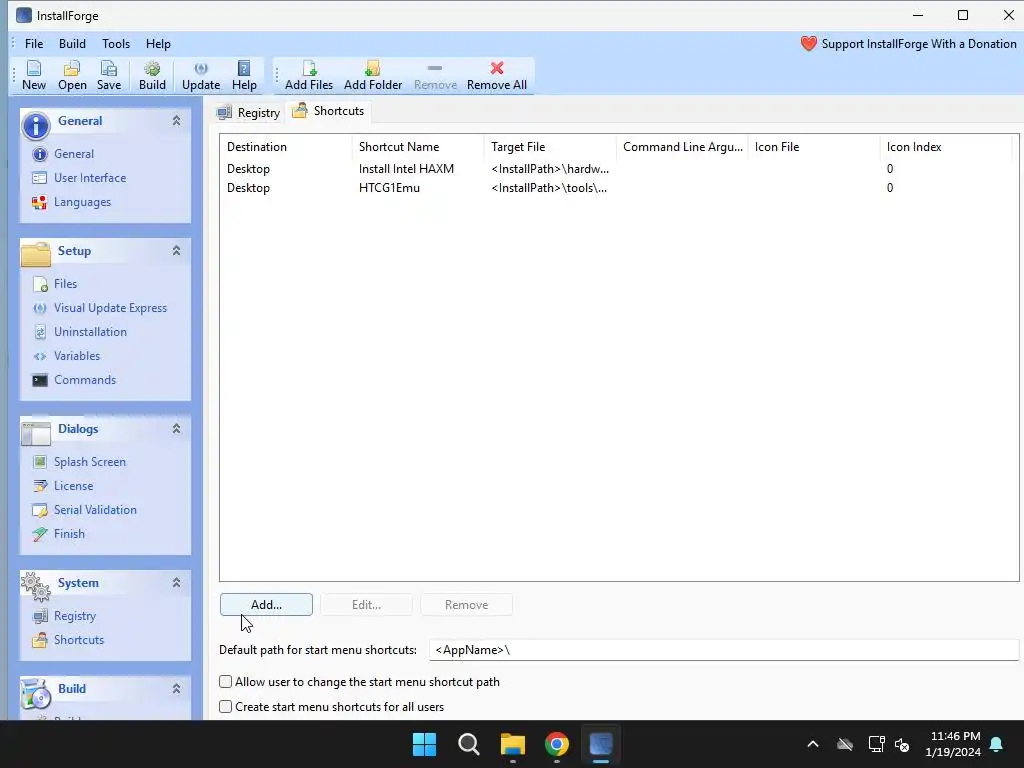This screenshot has height=768, width=1024.
Task: Open the File menu
Action: pos(34,44)
